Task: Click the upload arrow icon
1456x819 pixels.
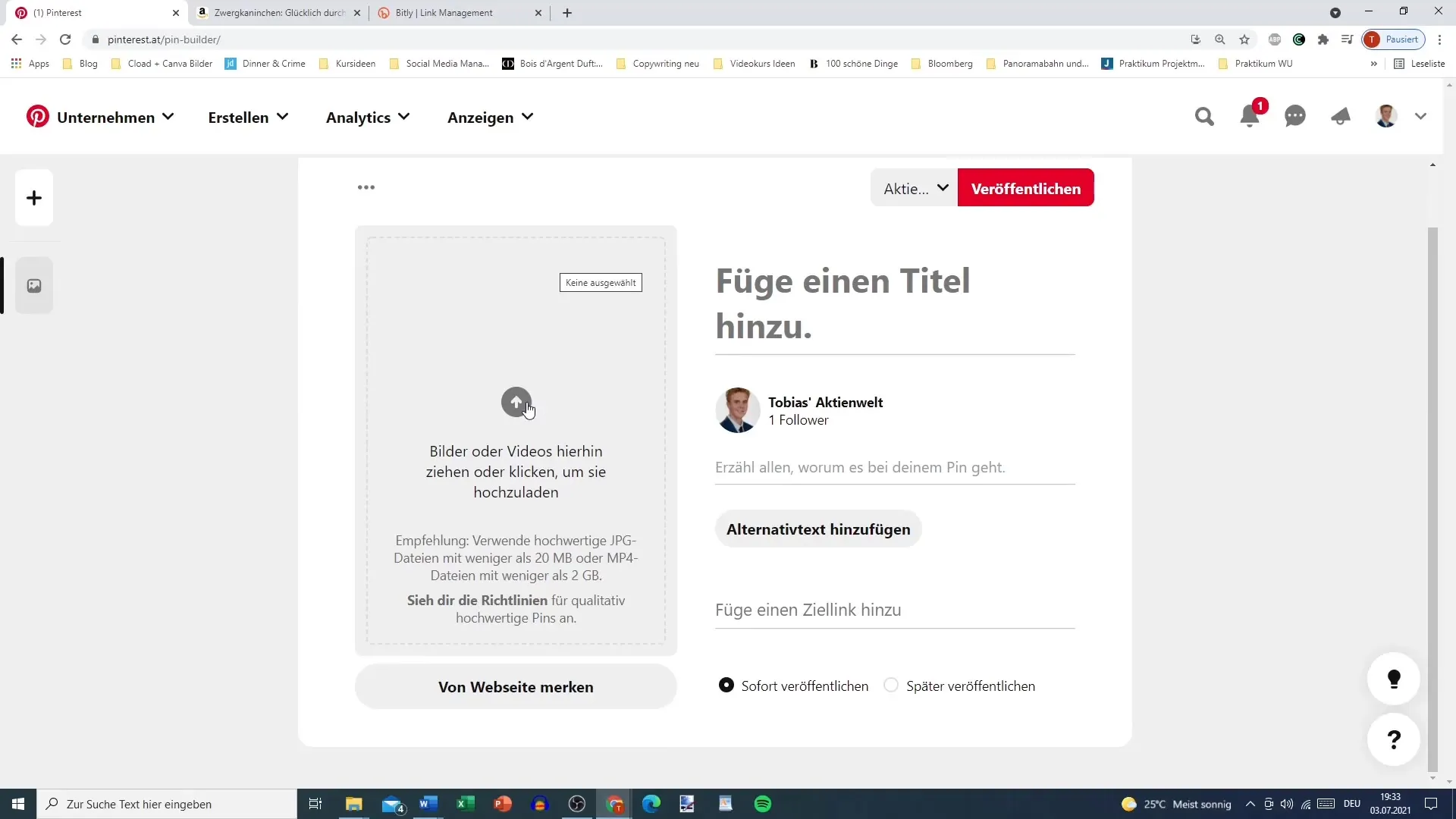Action: [516, 402]
